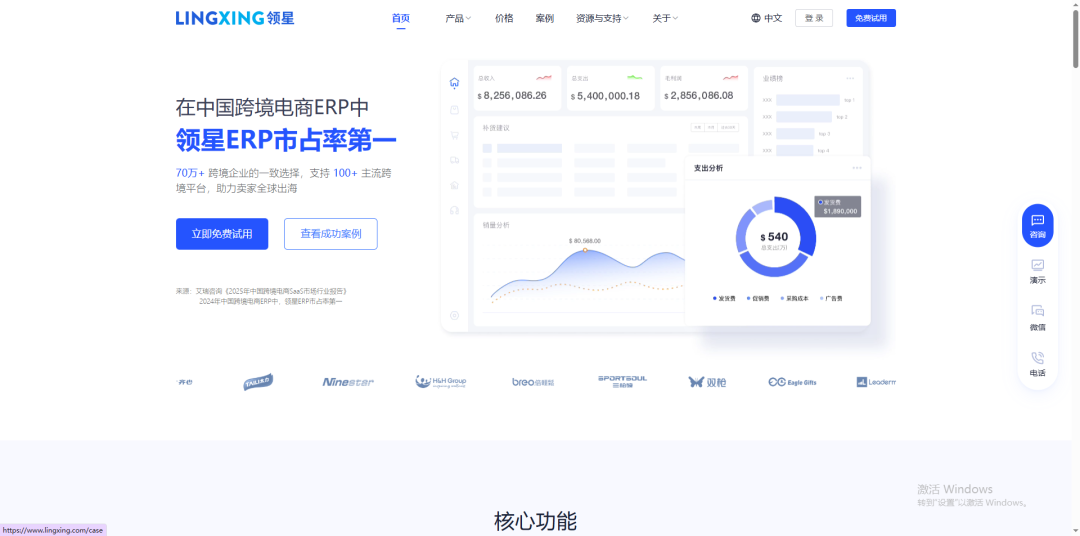Click the H&H Group partner logo

point(441,382)
